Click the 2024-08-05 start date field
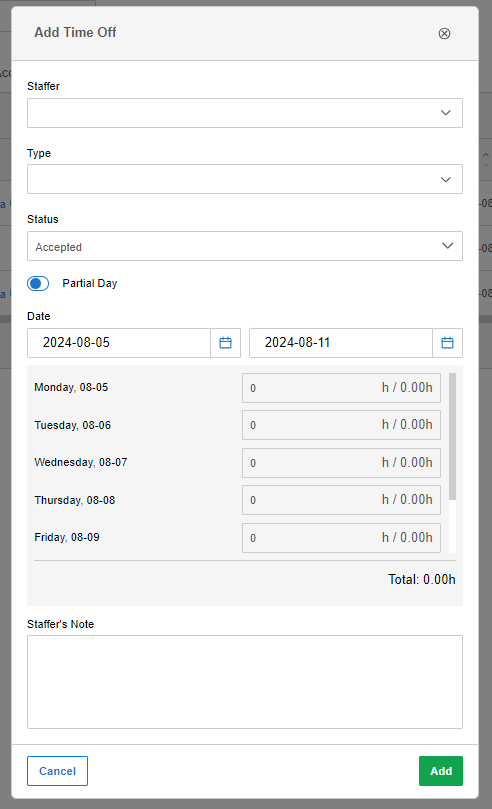Viewport: 492px width, 809px height. (x=119, y=343)
